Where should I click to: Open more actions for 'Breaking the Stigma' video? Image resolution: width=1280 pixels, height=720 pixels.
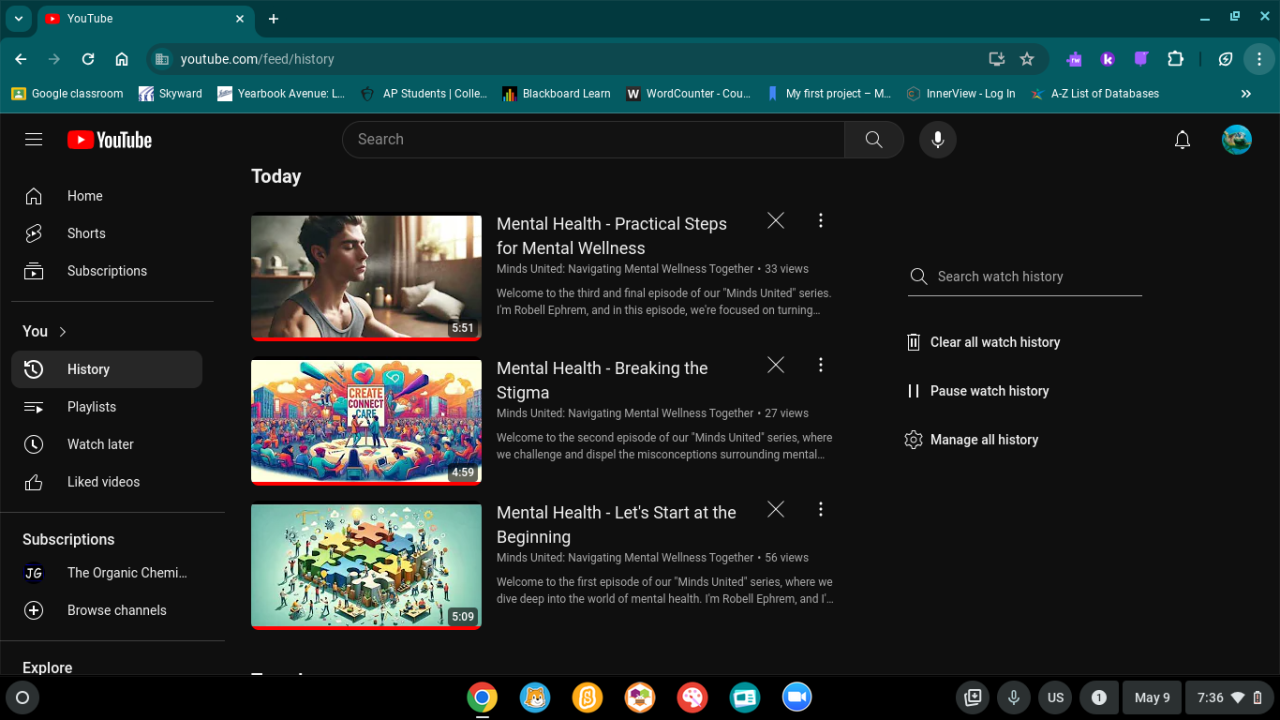(x=820, y=365)
